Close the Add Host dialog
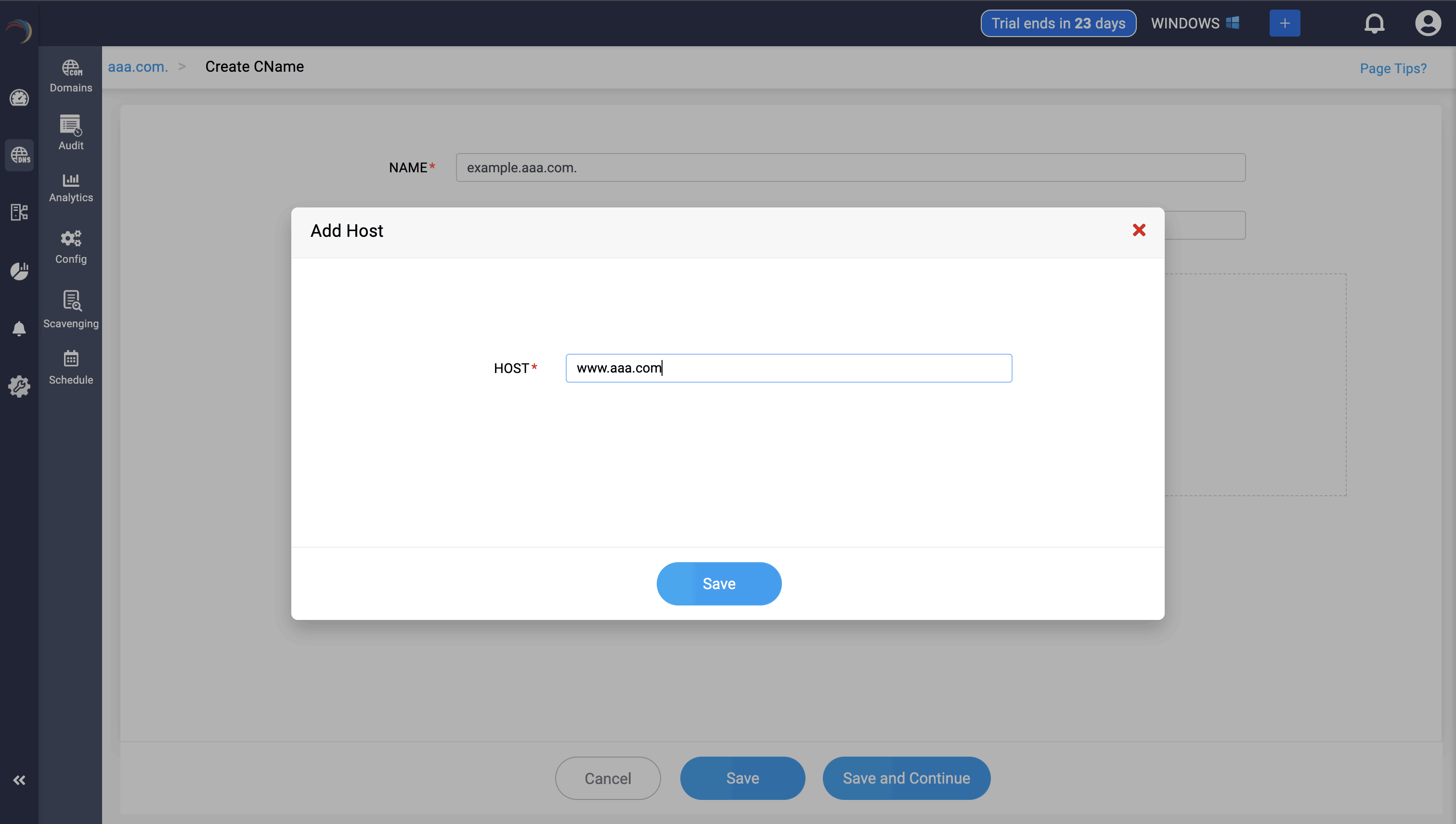 pos(1139,230)
